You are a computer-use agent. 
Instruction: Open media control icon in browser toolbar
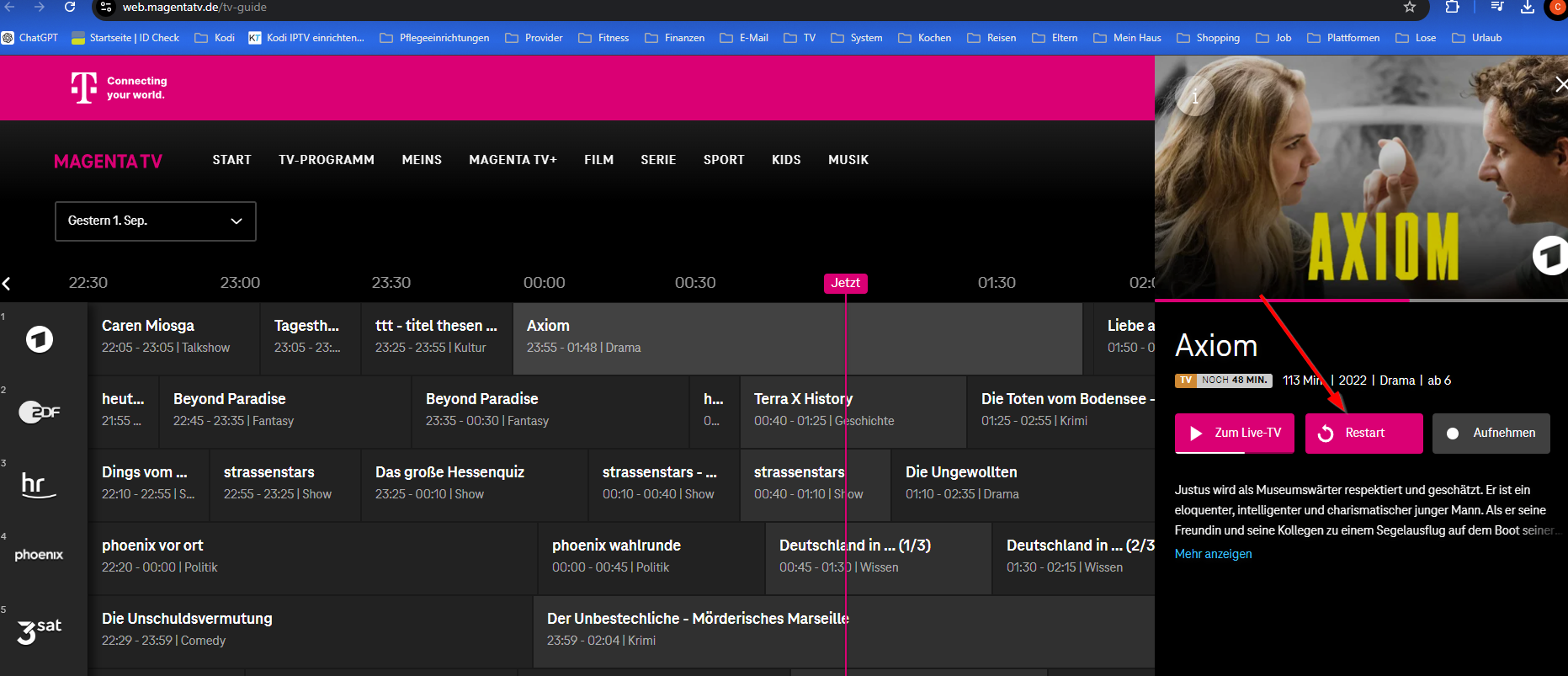1497,8
